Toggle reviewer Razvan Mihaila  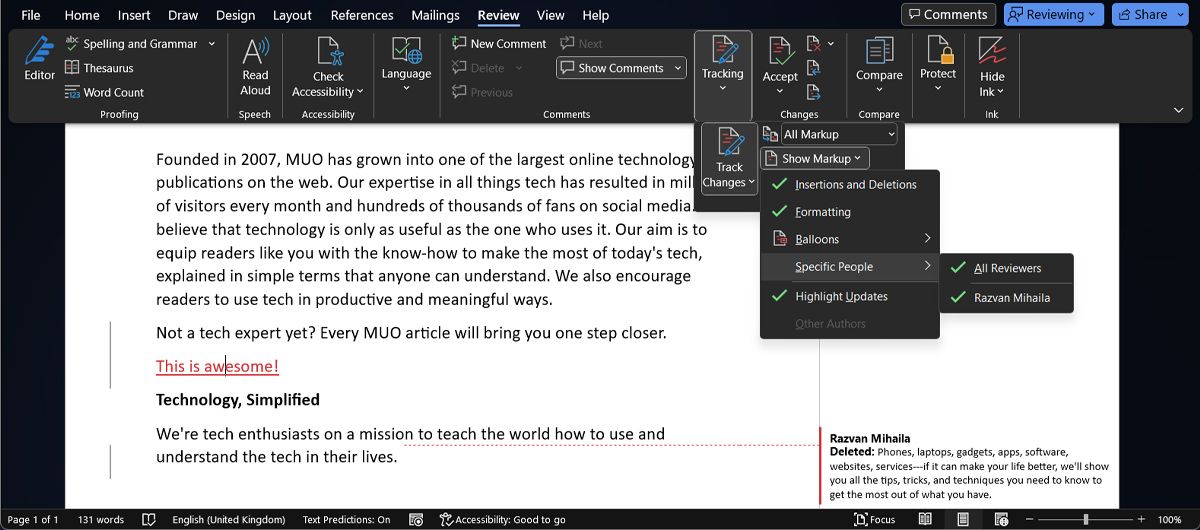coord(1006,297)
